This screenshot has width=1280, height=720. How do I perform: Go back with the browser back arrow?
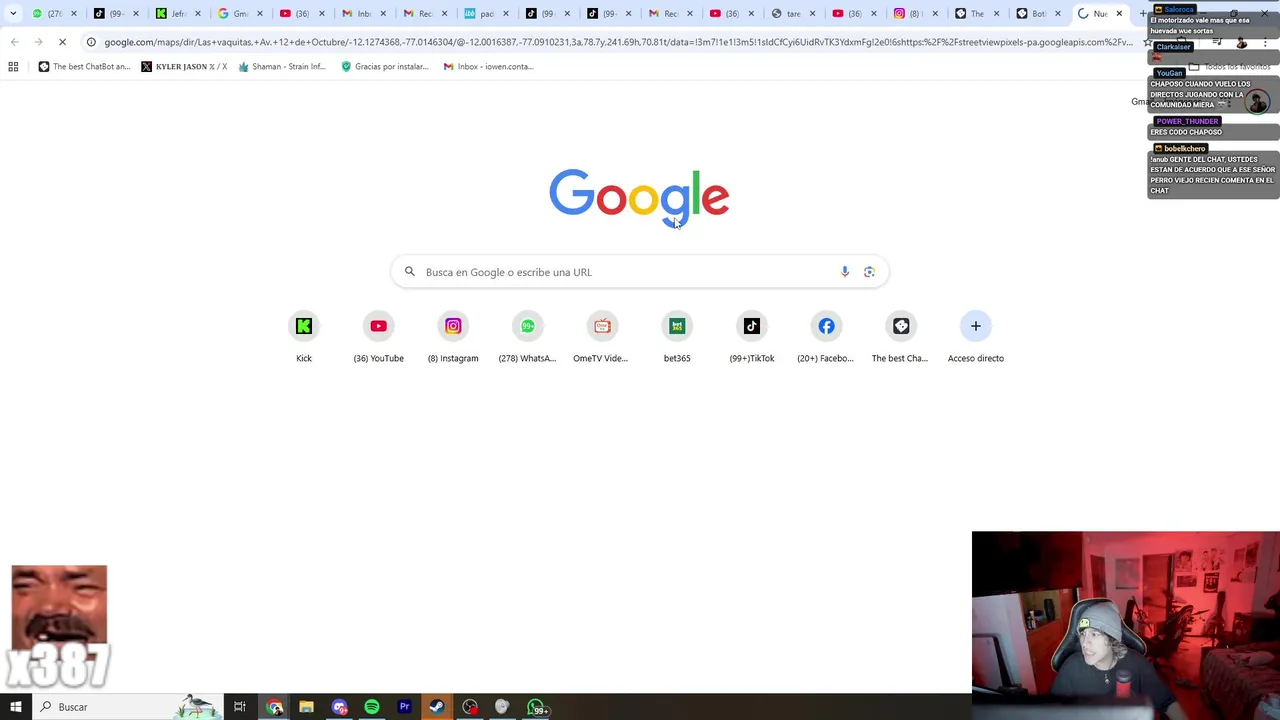14,42
